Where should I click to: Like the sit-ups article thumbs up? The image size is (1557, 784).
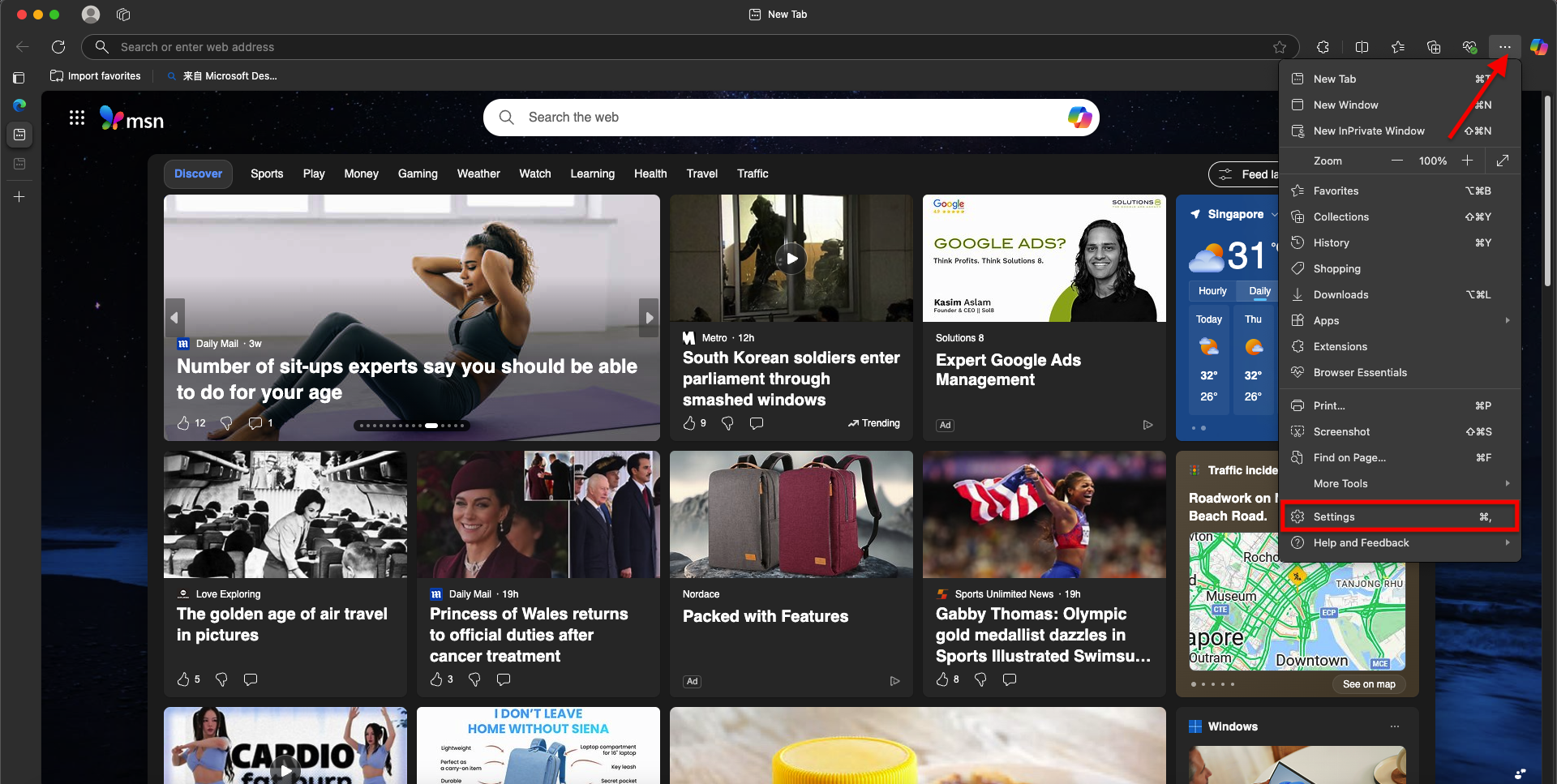click(183, 423)
